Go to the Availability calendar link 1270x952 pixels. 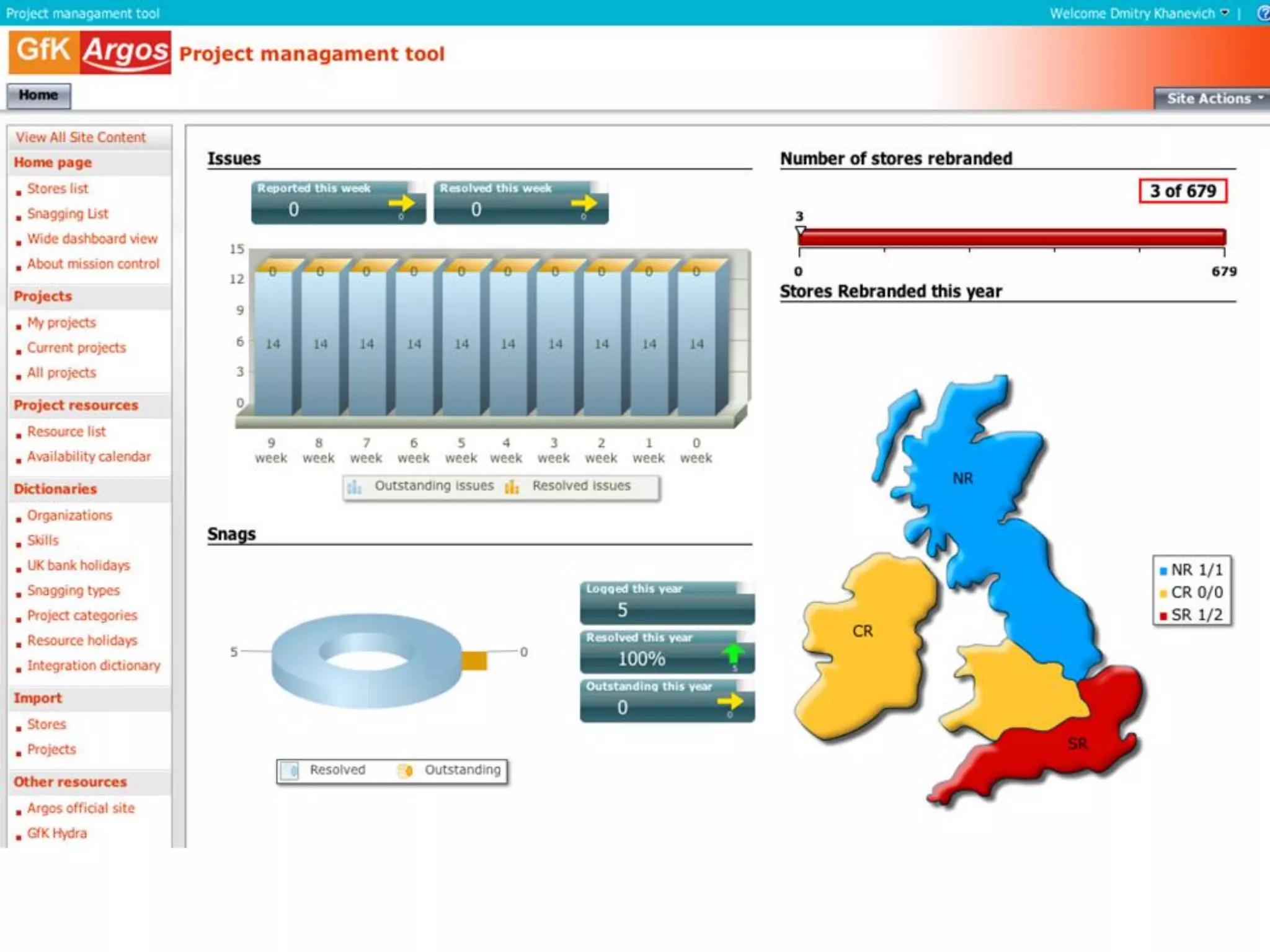pos(89,457)
